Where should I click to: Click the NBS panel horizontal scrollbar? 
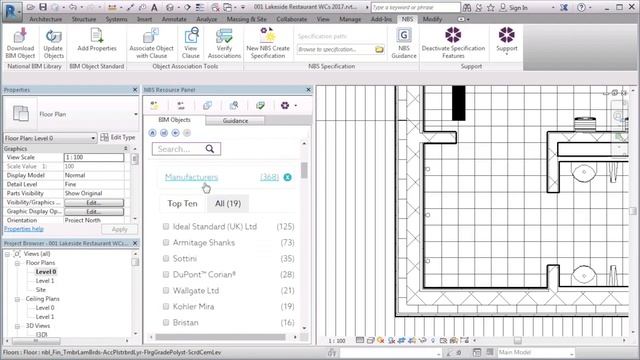pos(220,337)
